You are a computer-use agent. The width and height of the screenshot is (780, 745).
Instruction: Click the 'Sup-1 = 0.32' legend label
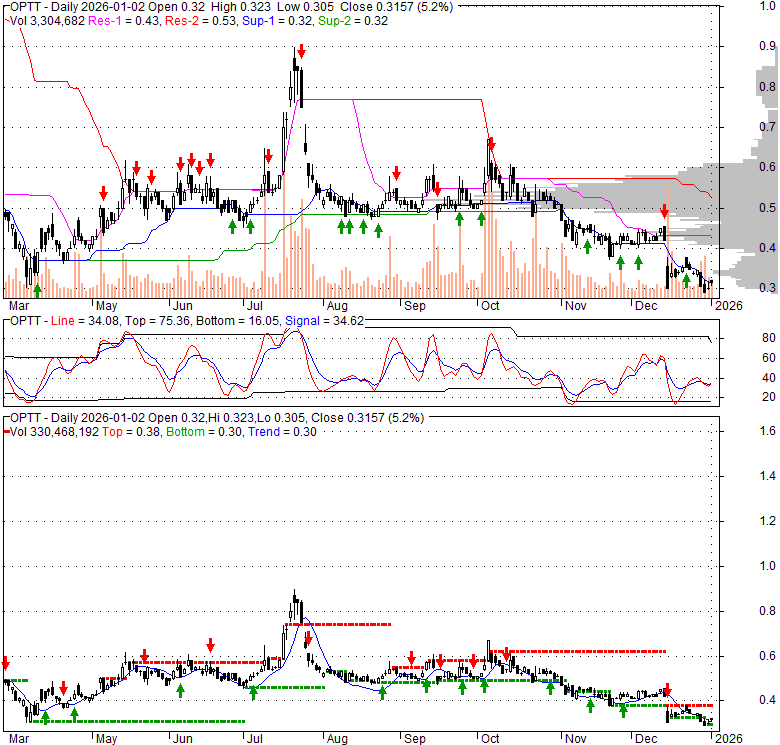click(x=278, y=21)
